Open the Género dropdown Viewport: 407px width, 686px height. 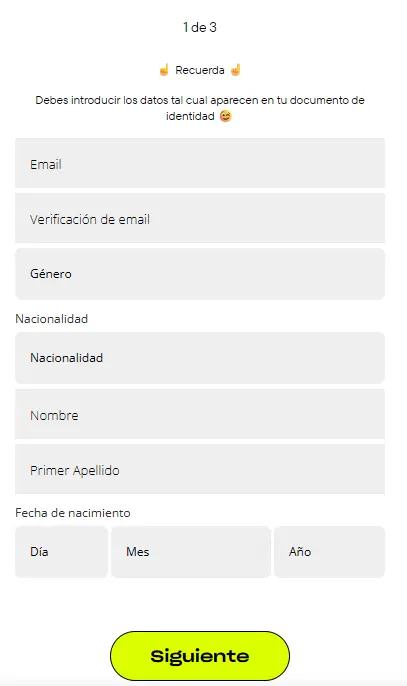click(200, 274)
